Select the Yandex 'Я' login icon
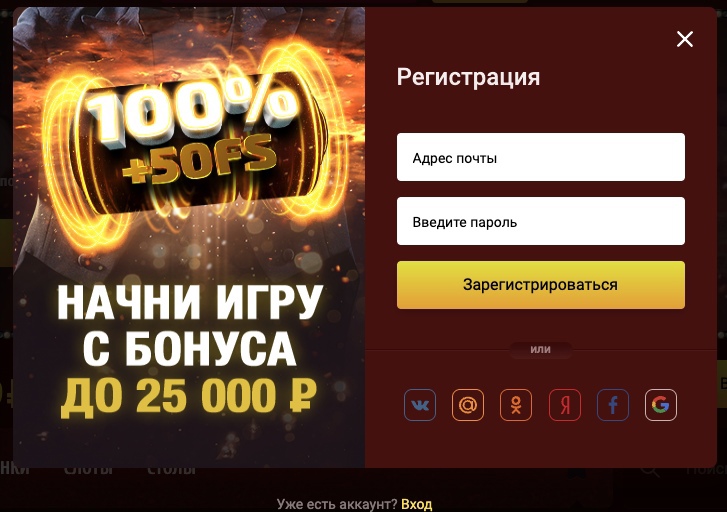The height and width of the screenshot is (512, 727). 564,405
